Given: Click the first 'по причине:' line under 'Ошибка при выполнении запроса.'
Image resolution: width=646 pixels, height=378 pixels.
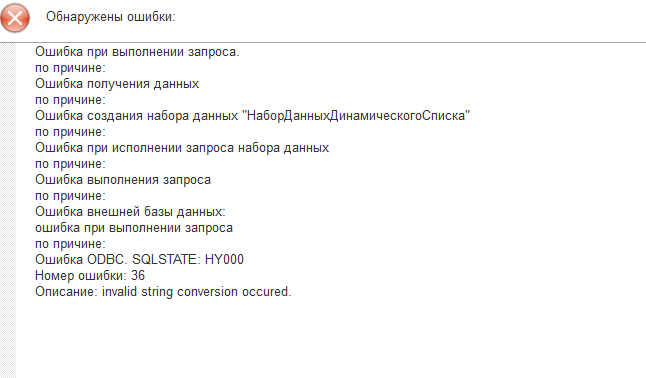Looking at the screenshot, I should tap(70, 68).
